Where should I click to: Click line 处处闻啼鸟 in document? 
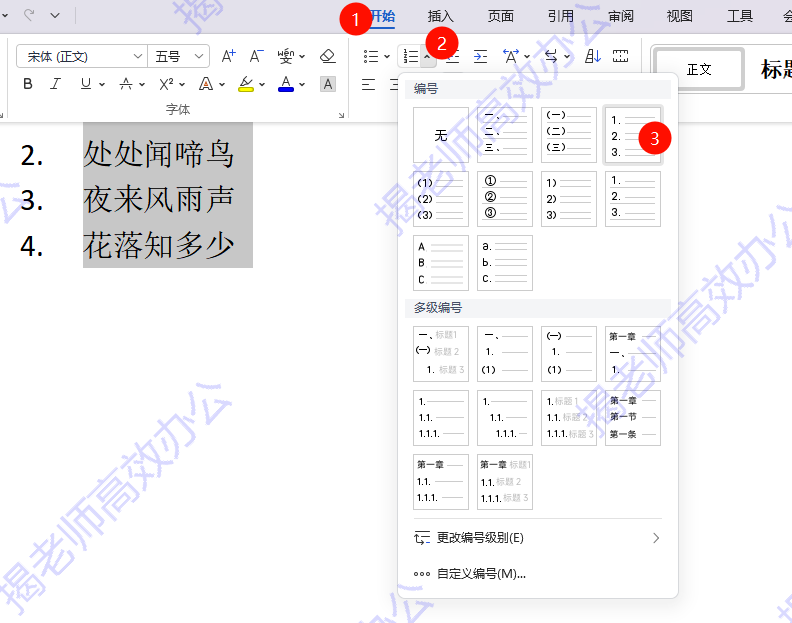coord(159,154)
